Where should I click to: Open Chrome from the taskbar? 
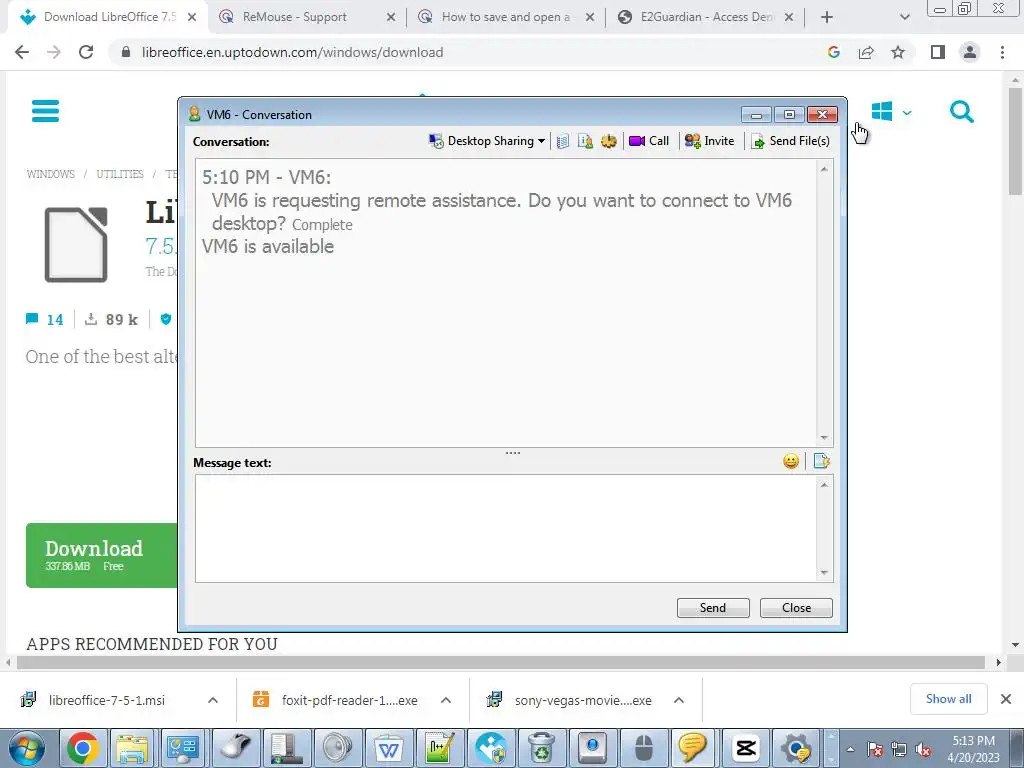click(x=82, y=748)
